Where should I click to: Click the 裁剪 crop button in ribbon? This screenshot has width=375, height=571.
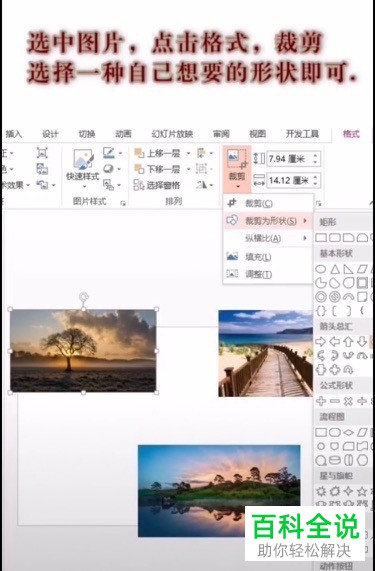click(237, 169)
